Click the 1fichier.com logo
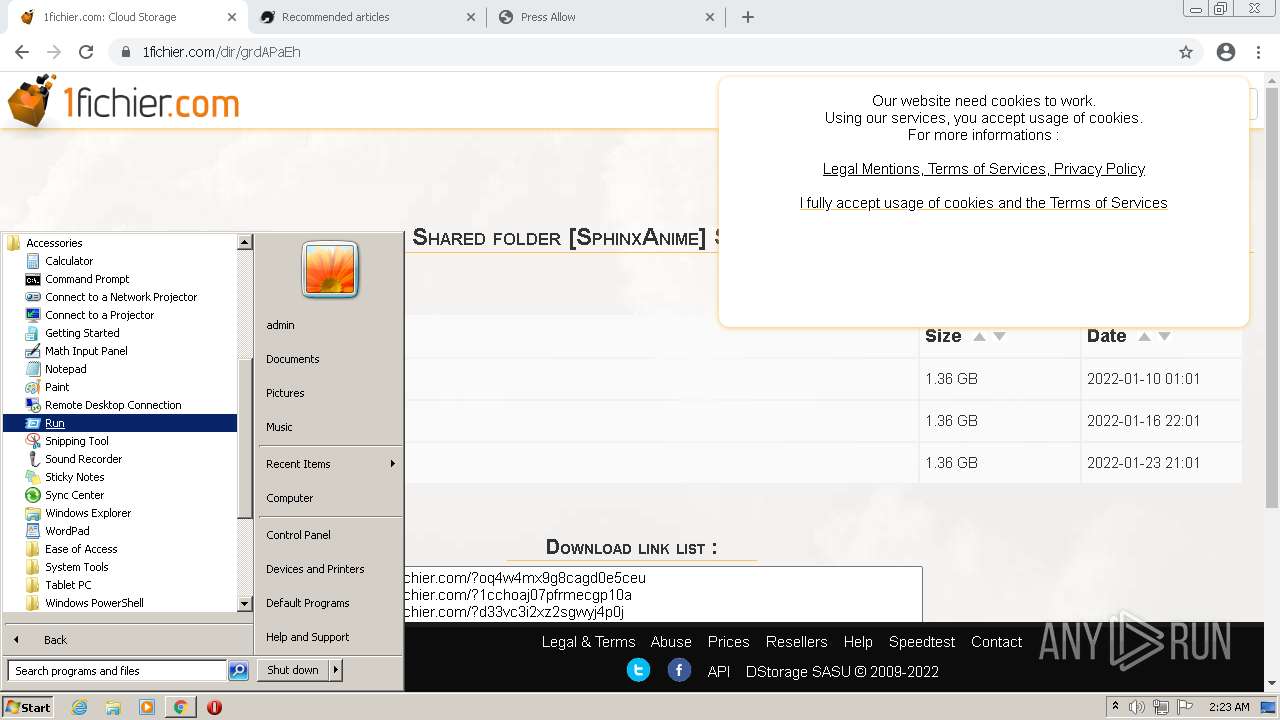This screenshot has width=1280, height=720. pos(123,102)
